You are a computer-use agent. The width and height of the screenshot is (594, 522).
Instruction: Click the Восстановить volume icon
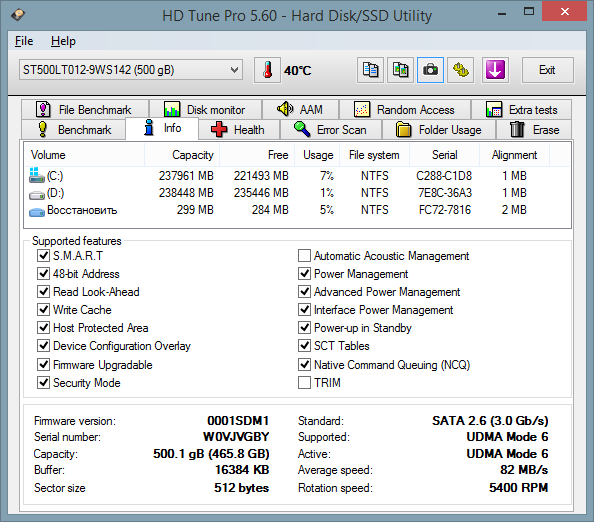pos(37,212)
